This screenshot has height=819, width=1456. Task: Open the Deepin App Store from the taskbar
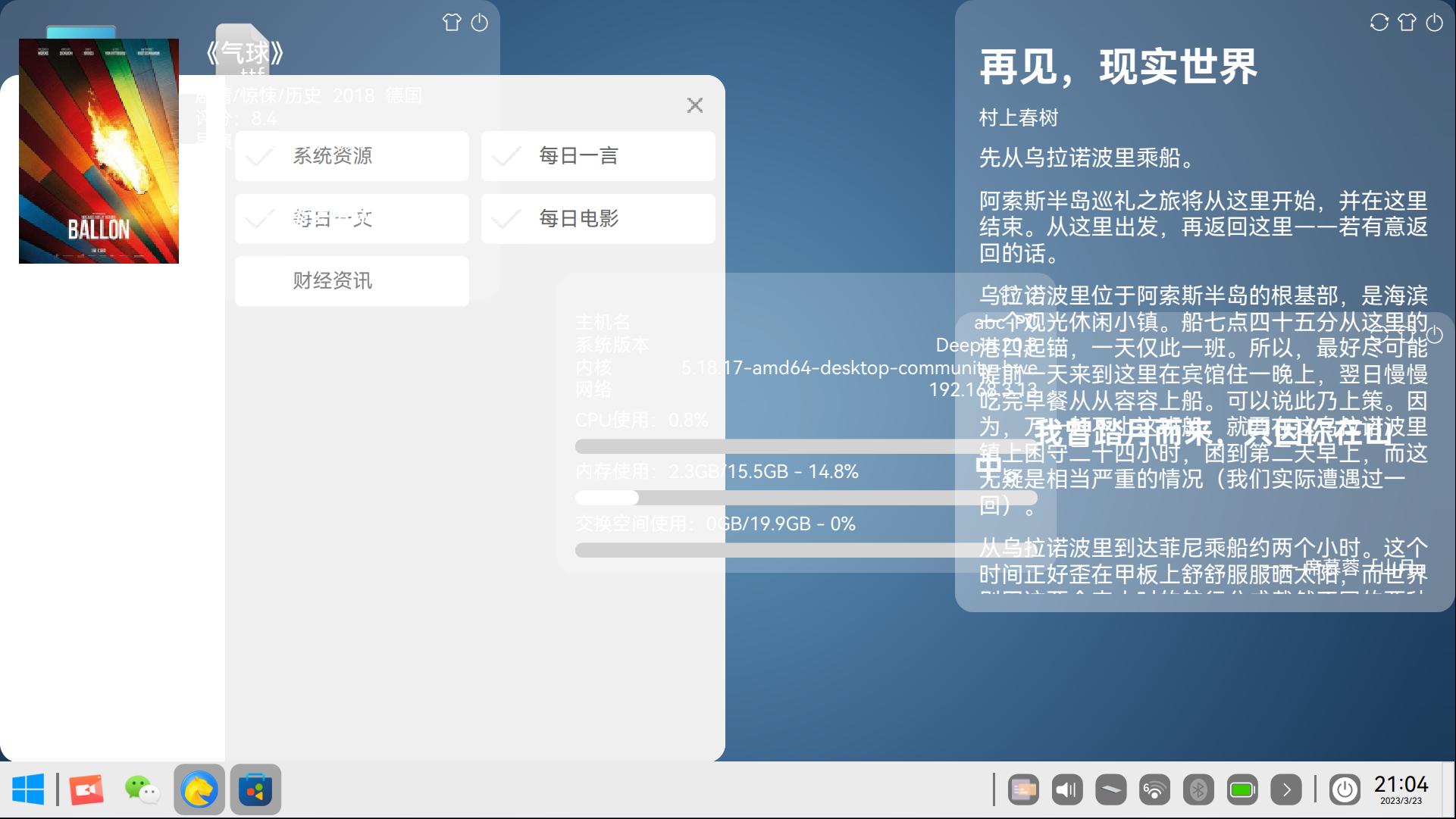[x=255, y=790]
